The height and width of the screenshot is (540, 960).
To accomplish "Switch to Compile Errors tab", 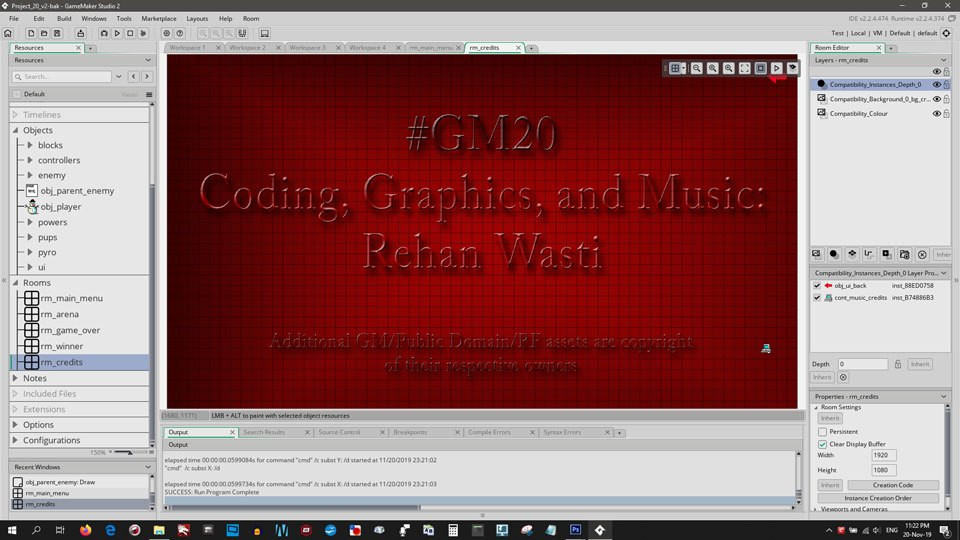I will [489, 432].
